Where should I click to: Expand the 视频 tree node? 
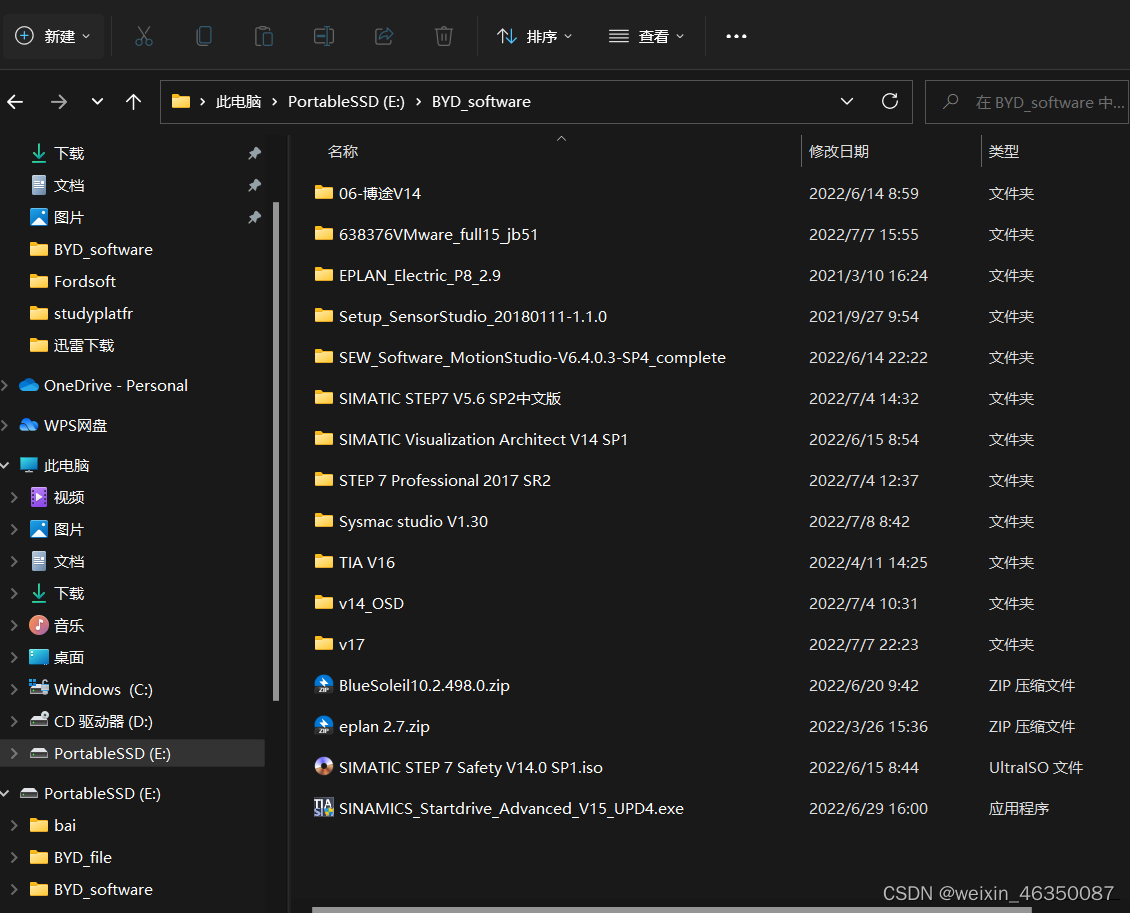[14, 497]
